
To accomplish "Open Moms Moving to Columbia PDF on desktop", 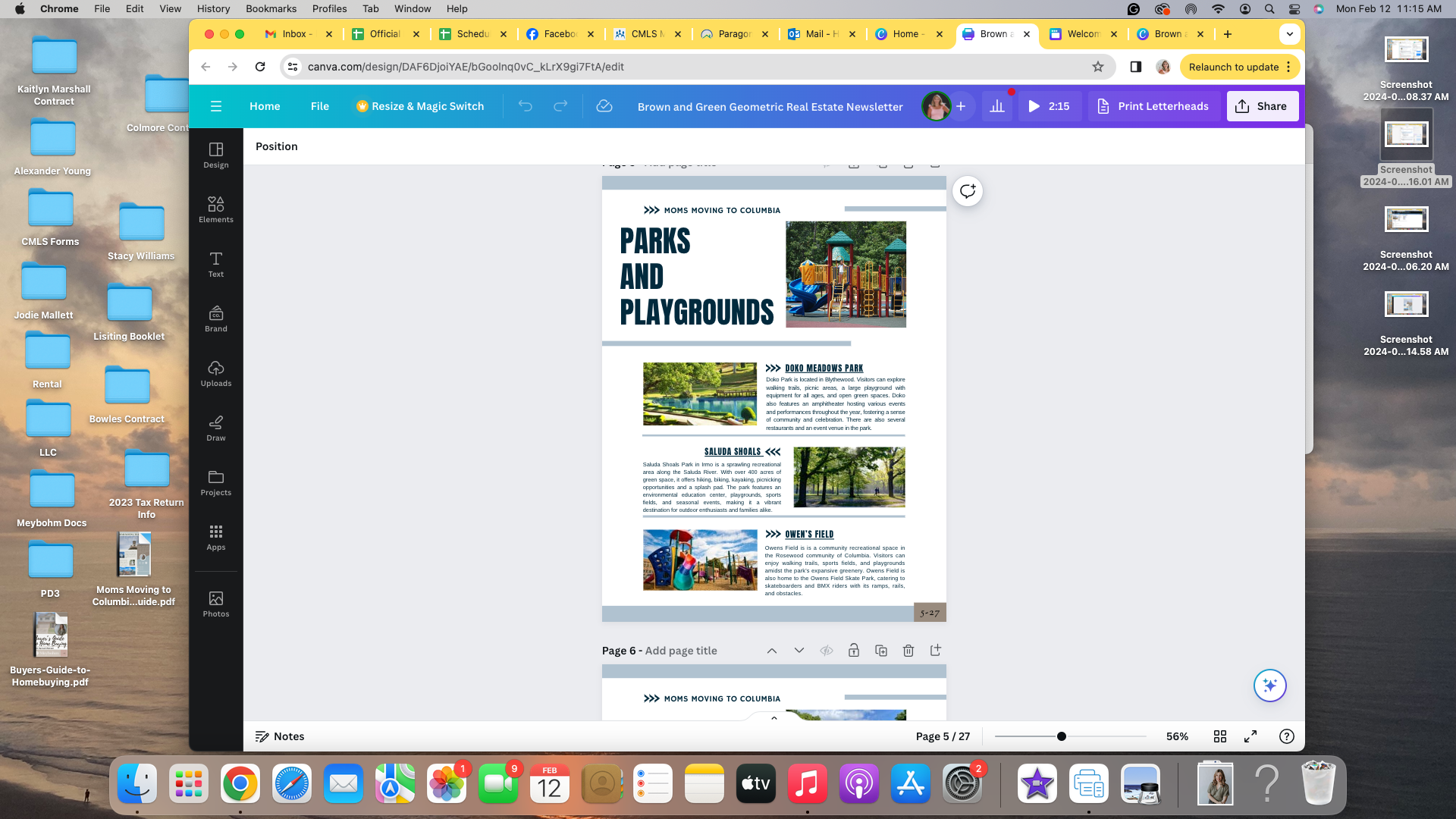I will tap(134, 569).
